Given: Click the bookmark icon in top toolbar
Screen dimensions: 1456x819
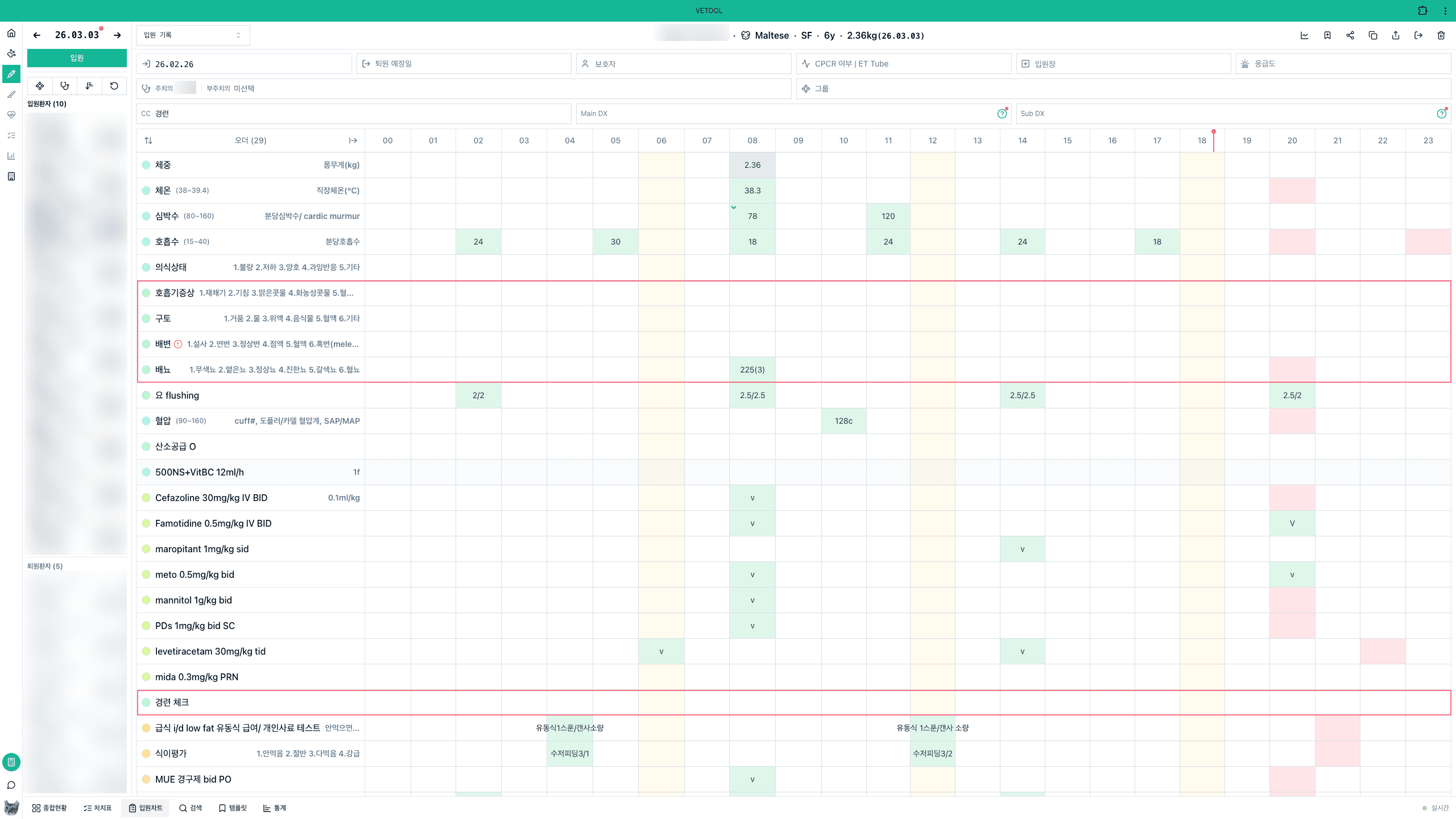Looking at the screenshot, I should coord(1327,35).
